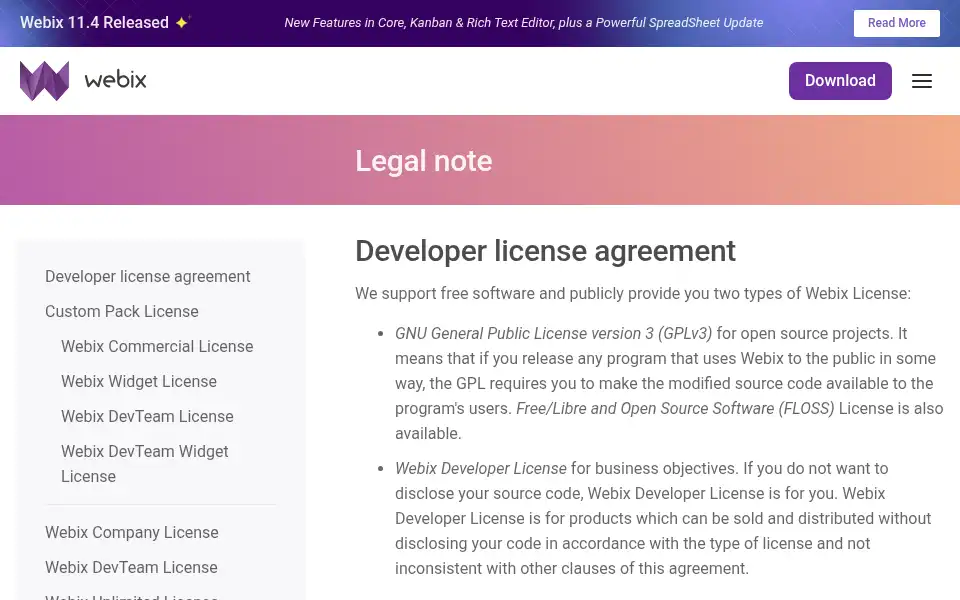Open the Webix 11.4 Released announcement

pos(94,23)
